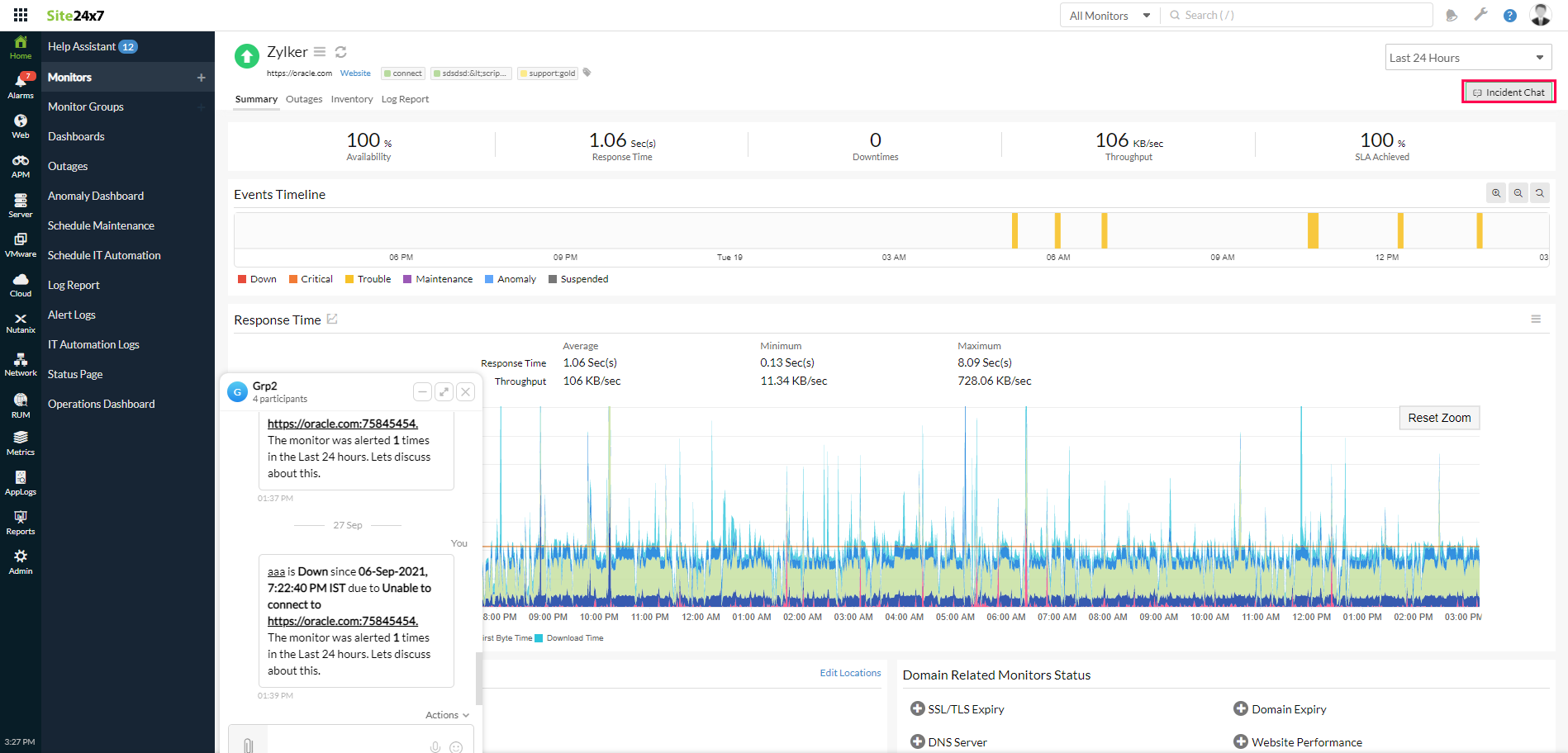Open the APM section in the left rail
Screen dimensions: 1568x753
pyautogui.click(x=21, y=166)
